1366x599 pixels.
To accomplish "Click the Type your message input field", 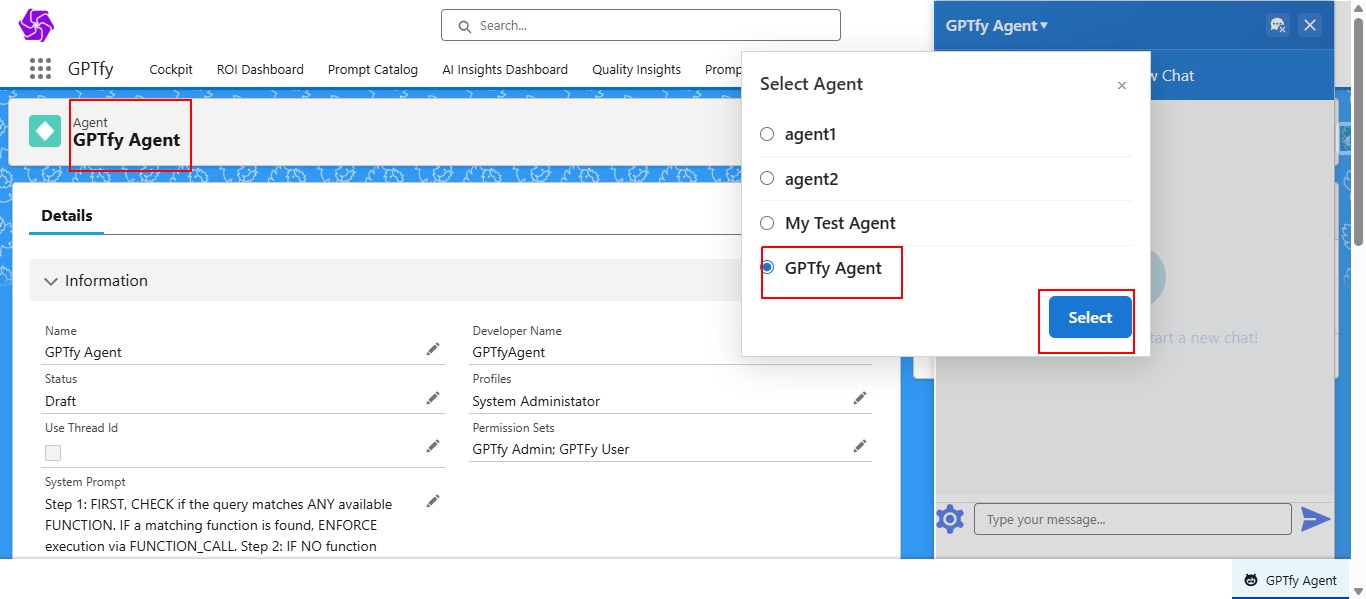I will 1132,519.
